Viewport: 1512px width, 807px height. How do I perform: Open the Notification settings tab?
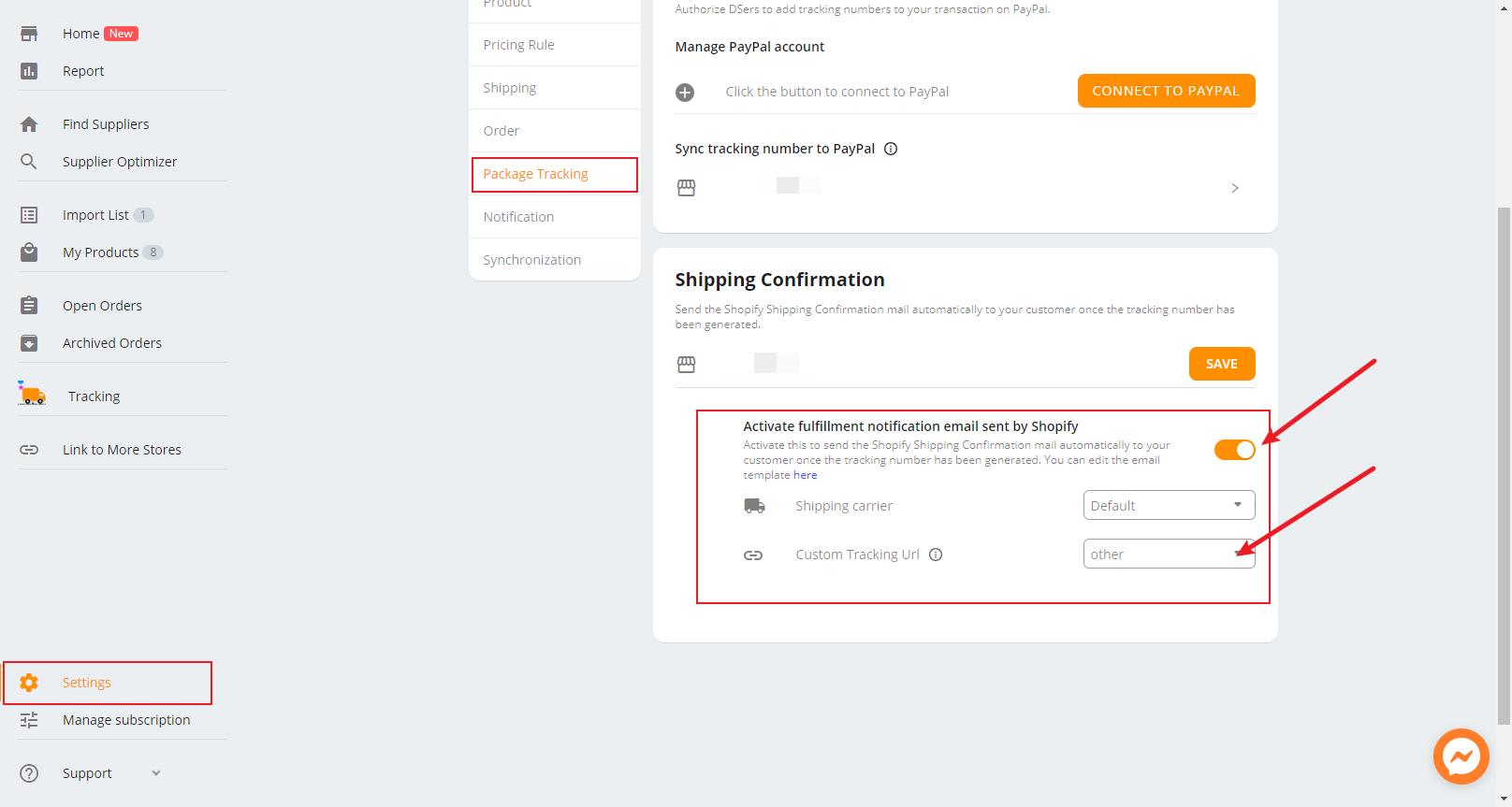pyautogui.click(x=555, y=217)
